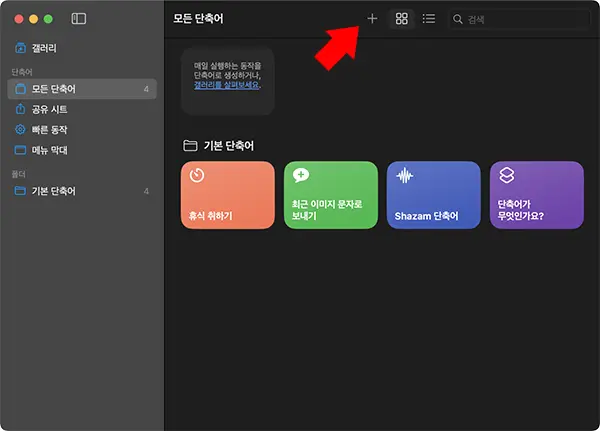Toggle the sidebar visibility button
Viewport: 600px width, 431px height.
point(78,18)
